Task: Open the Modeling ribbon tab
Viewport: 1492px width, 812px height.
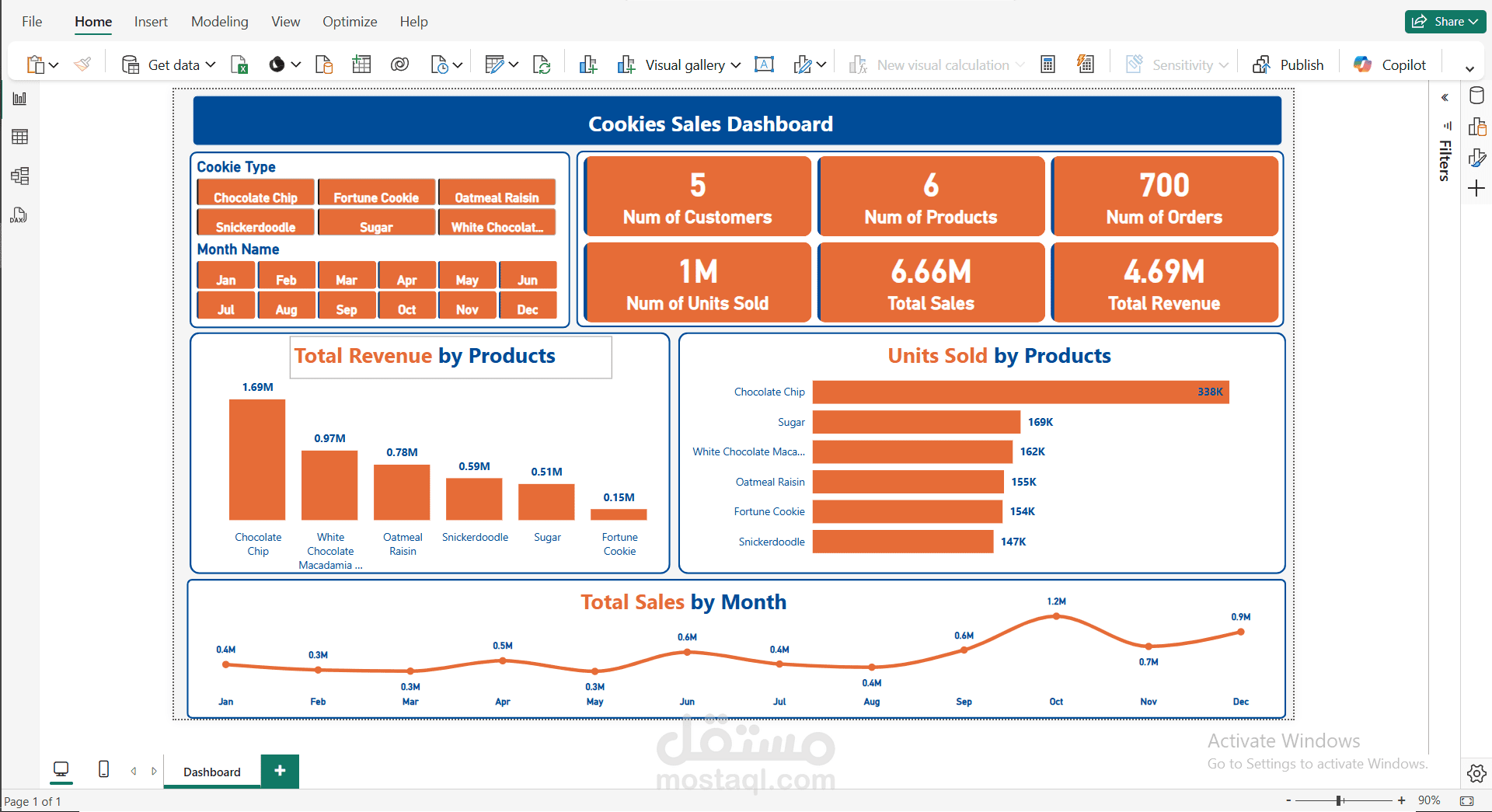Action: tap(220, 22)
